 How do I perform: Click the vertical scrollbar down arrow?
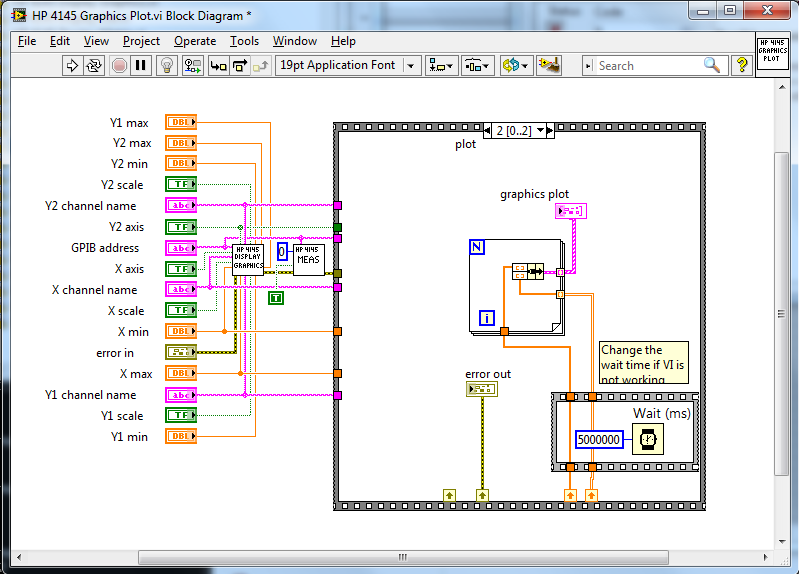point(782,542)
